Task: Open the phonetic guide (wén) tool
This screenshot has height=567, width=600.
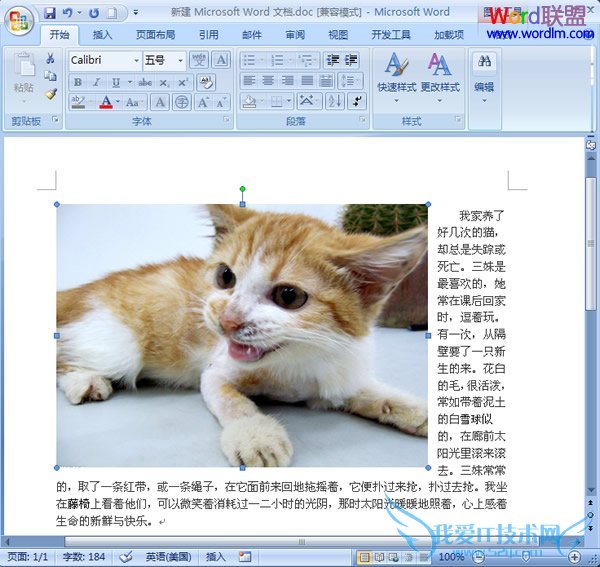Action: (199, 60)
